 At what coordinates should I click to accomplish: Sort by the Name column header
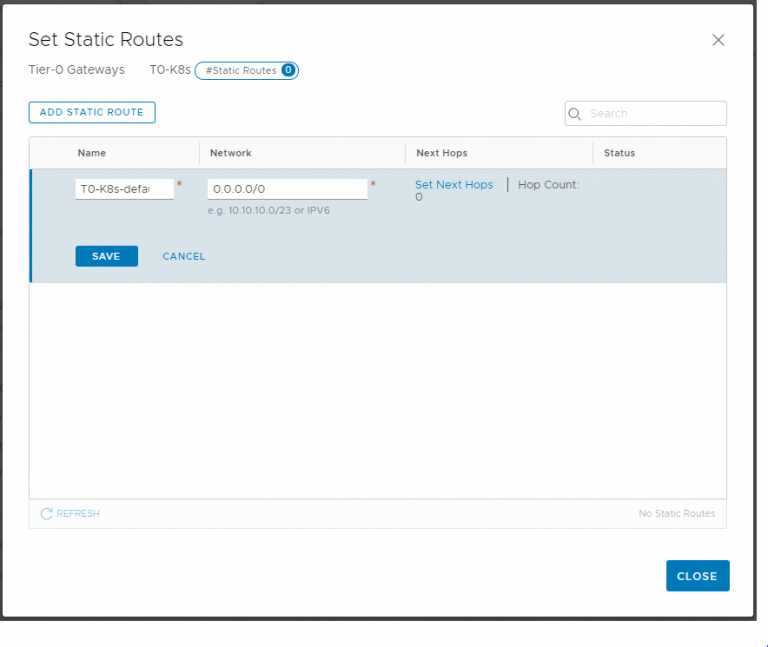[92, 153]
